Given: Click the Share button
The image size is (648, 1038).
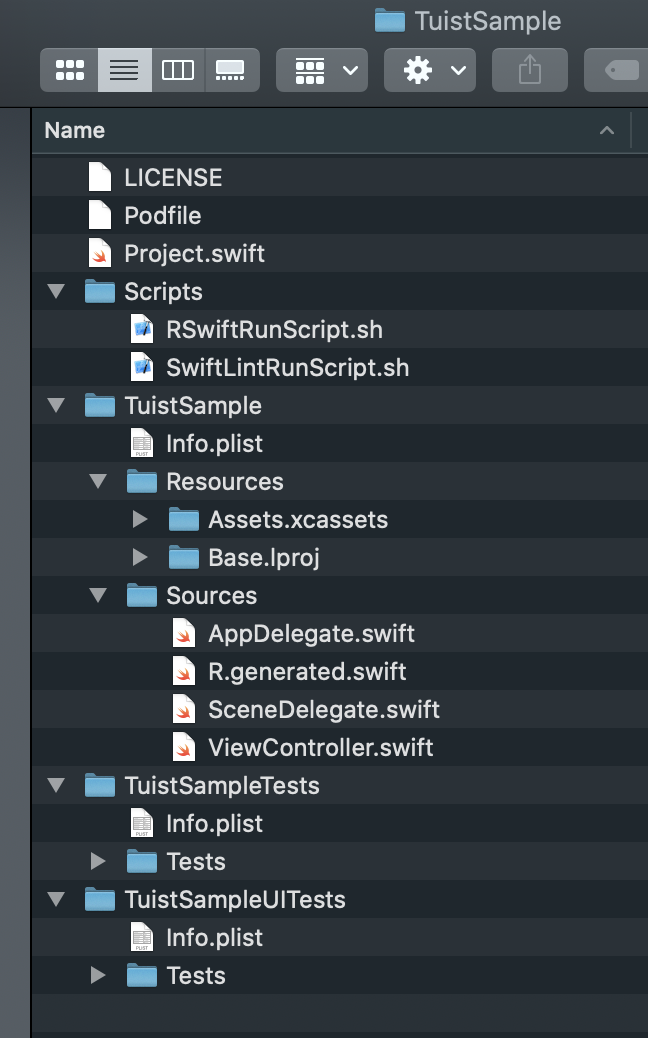Looking at the screenshot, I should coord(529,70).
